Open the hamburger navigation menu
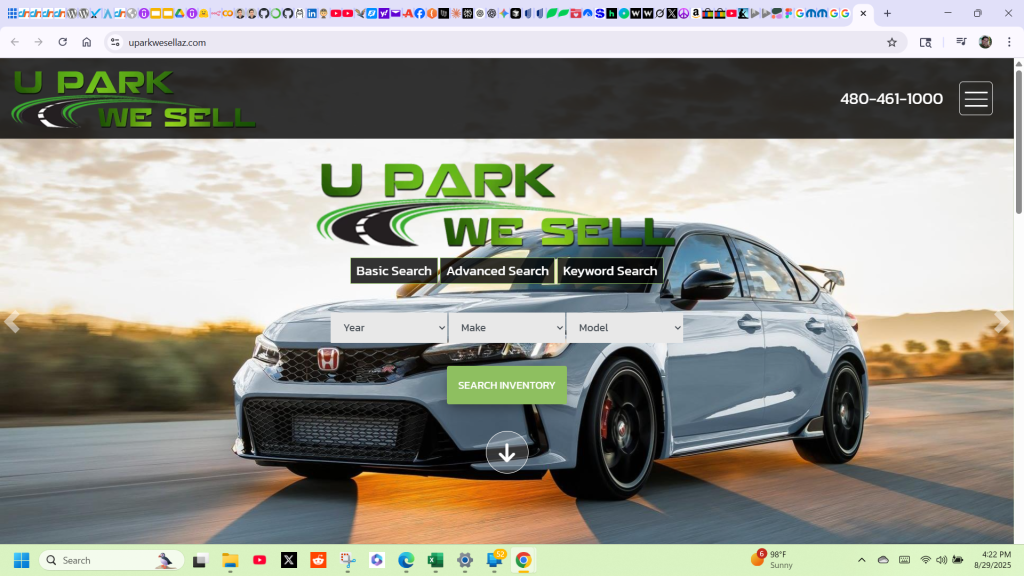 pyautogui.click(x=975, y=98)
